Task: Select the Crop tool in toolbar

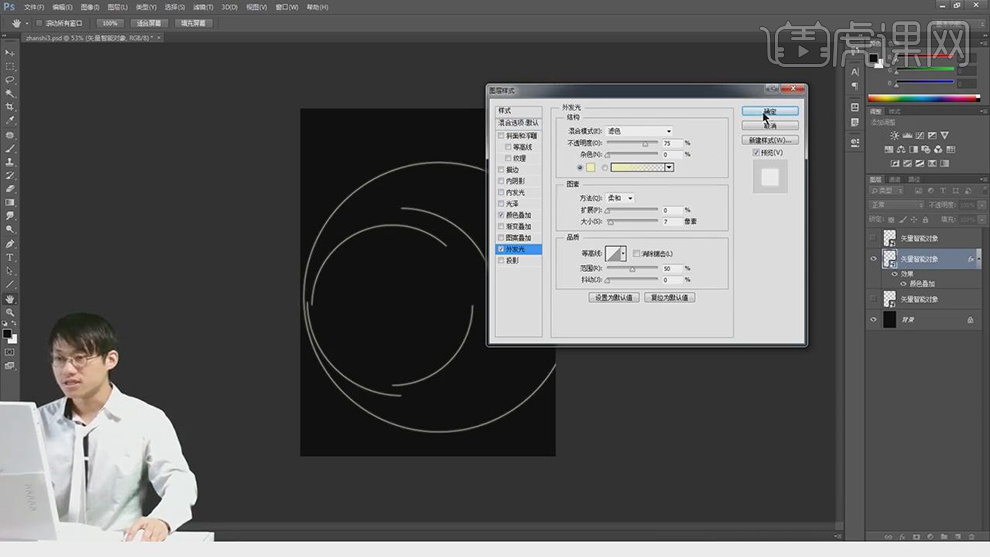Action: point(10,106)
